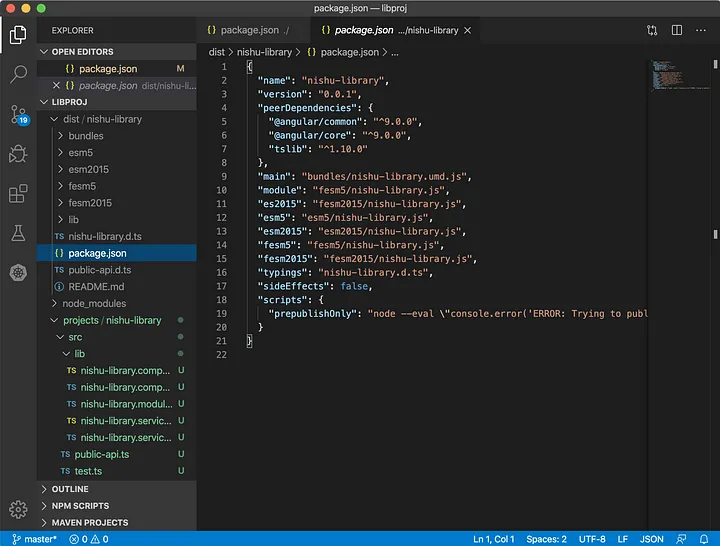
Task: Open the Run and Debug view
Action: click(x=18, y=154)
